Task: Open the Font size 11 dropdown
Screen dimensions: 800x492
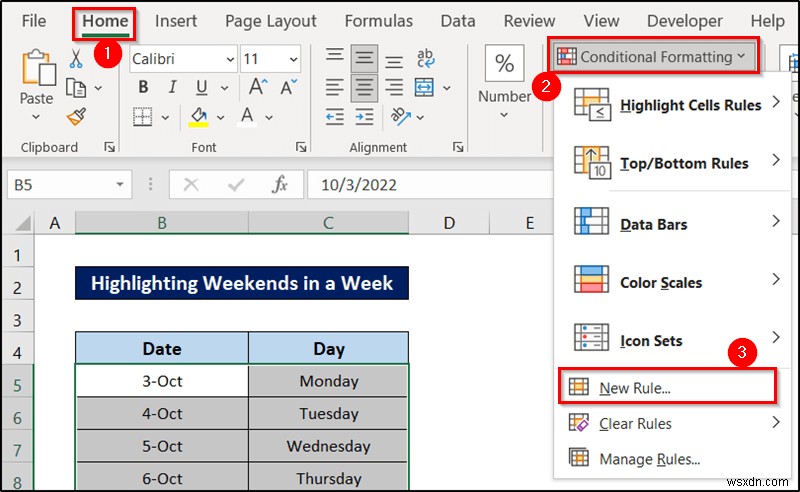Action: click(293, 60)
